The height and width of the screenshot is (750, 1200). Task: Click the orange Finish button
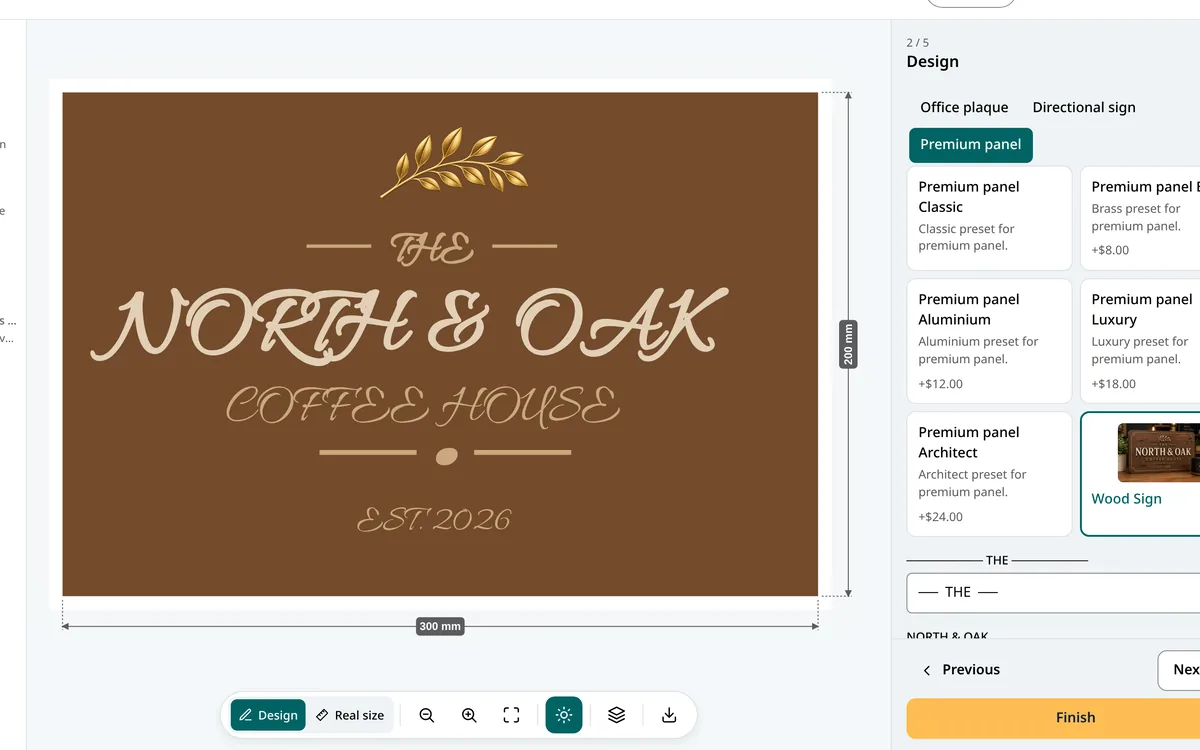[x=1053, y=717]
